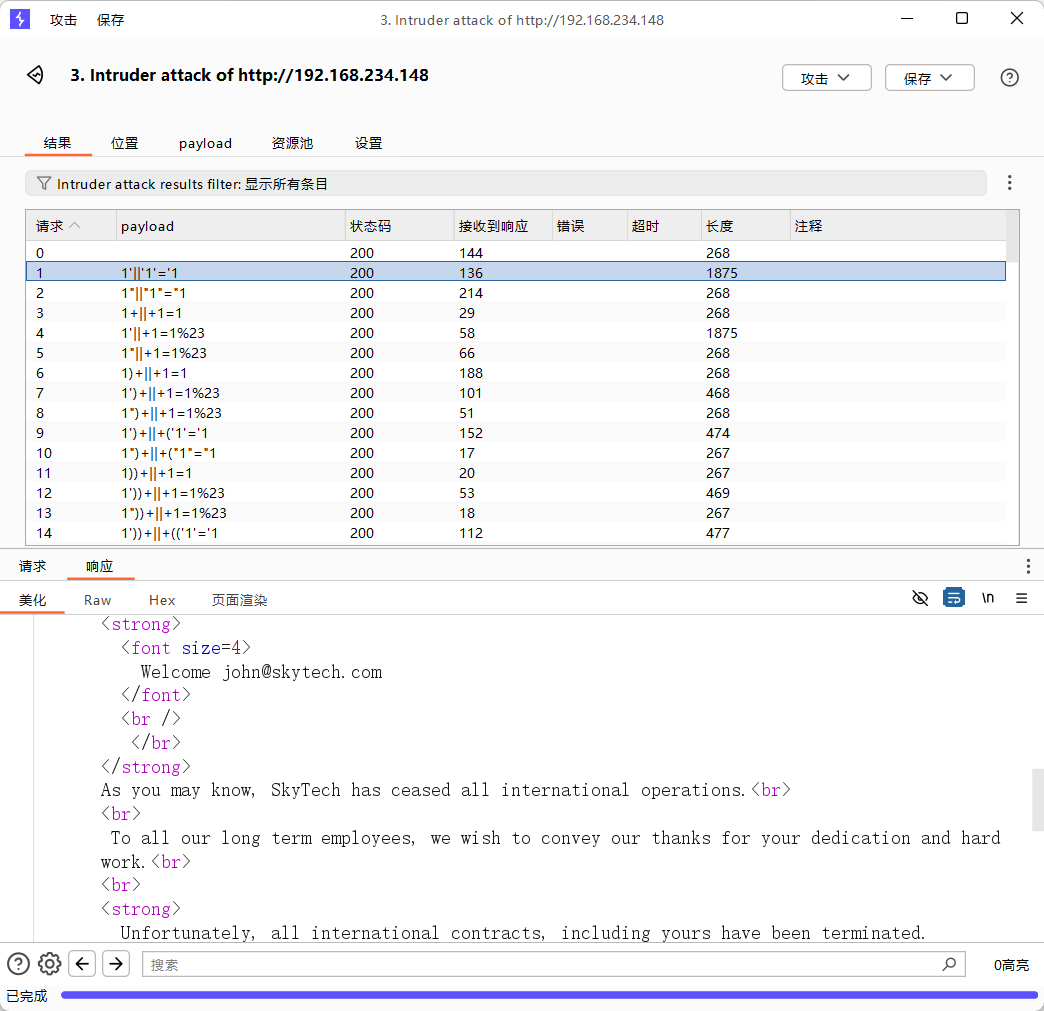Screen dimensions: 1044x1011
Task: Select row with payload 1'))+||+1=1%23
Action: 516,492
